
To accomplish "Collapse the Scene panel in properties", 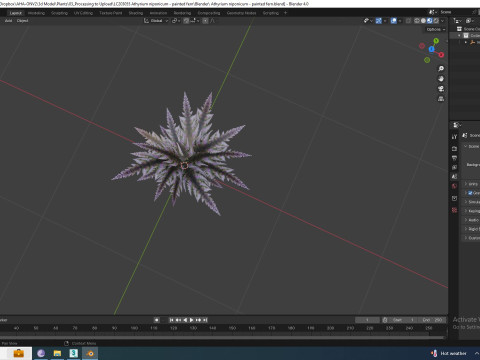I will pos(466,146).
